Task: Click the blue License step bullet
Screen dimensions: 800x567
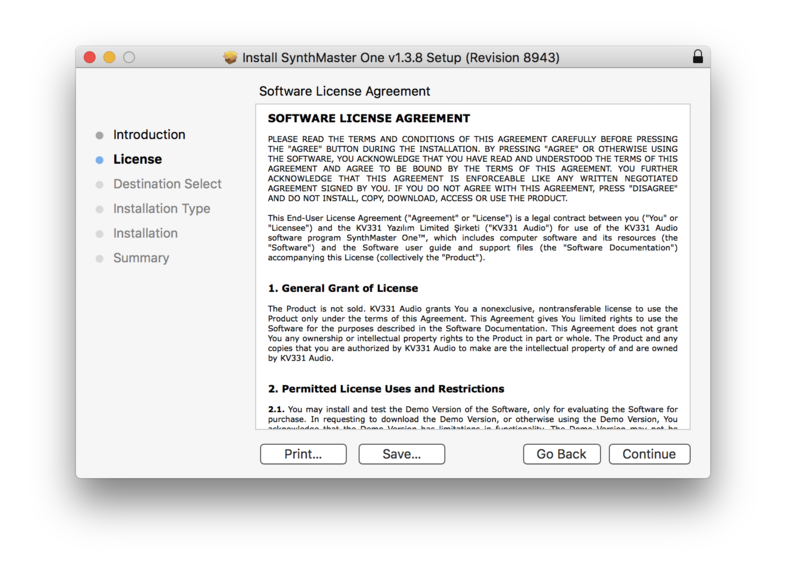Action: [99, 160]
